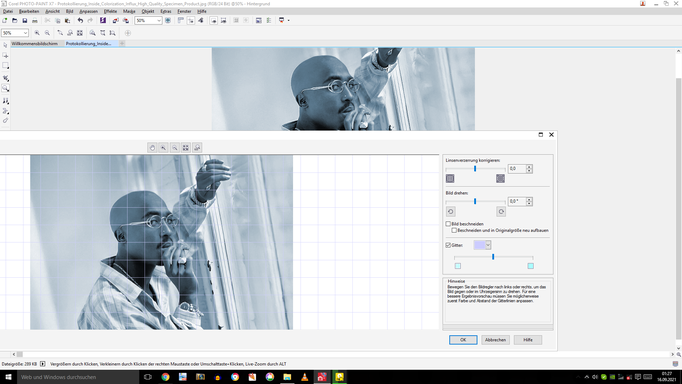The height and width of the screenshot is (384, 682).
Task: Rotate image clockwise with right rotate icon
Action: pyautogui.click(x=501, y=211)
